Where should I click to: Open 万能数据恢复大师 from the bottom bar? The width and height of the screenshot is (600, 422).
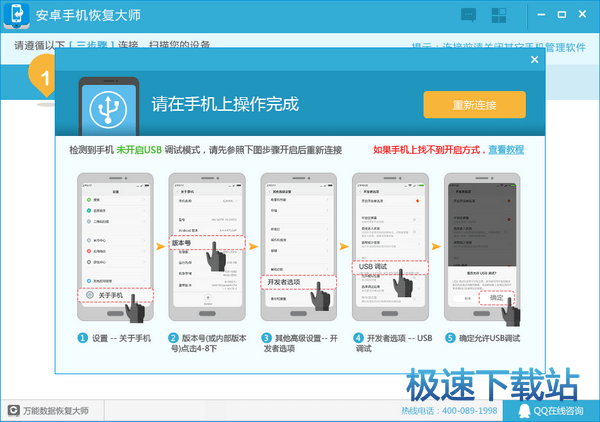click(x=49, y=411)
